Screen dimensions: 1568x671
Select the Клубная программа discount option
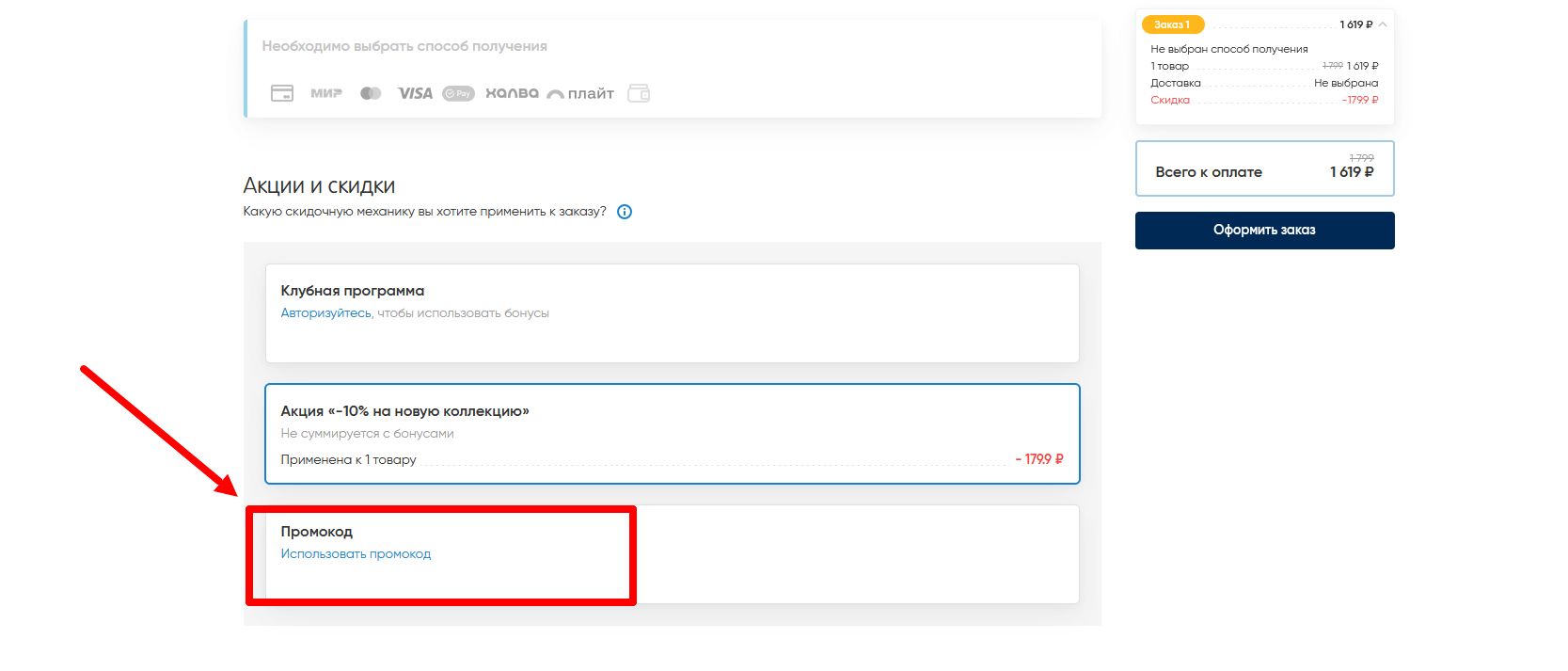click(672, 312)
